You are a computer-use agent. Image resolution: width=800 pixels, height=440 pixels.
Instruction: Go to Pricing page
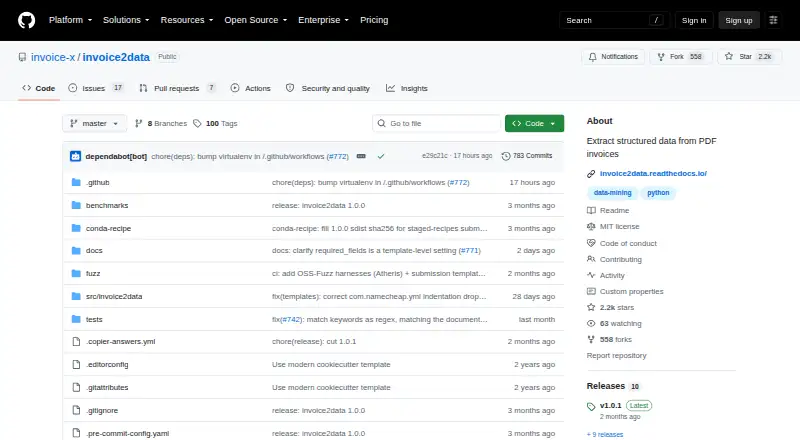[x=374, y=20]
